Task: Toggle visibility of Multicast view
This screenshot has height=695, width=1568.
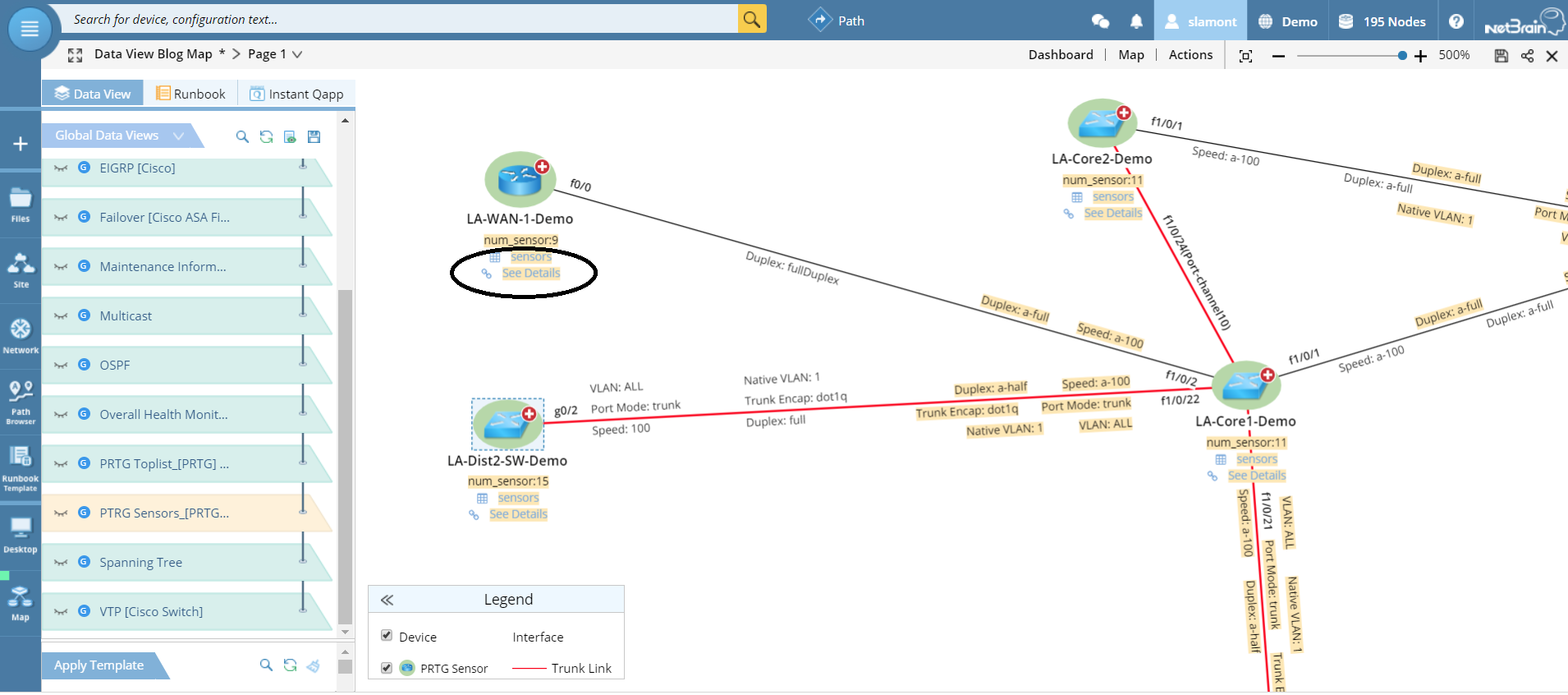Action: pyautogui.click(x=61, y=316)
